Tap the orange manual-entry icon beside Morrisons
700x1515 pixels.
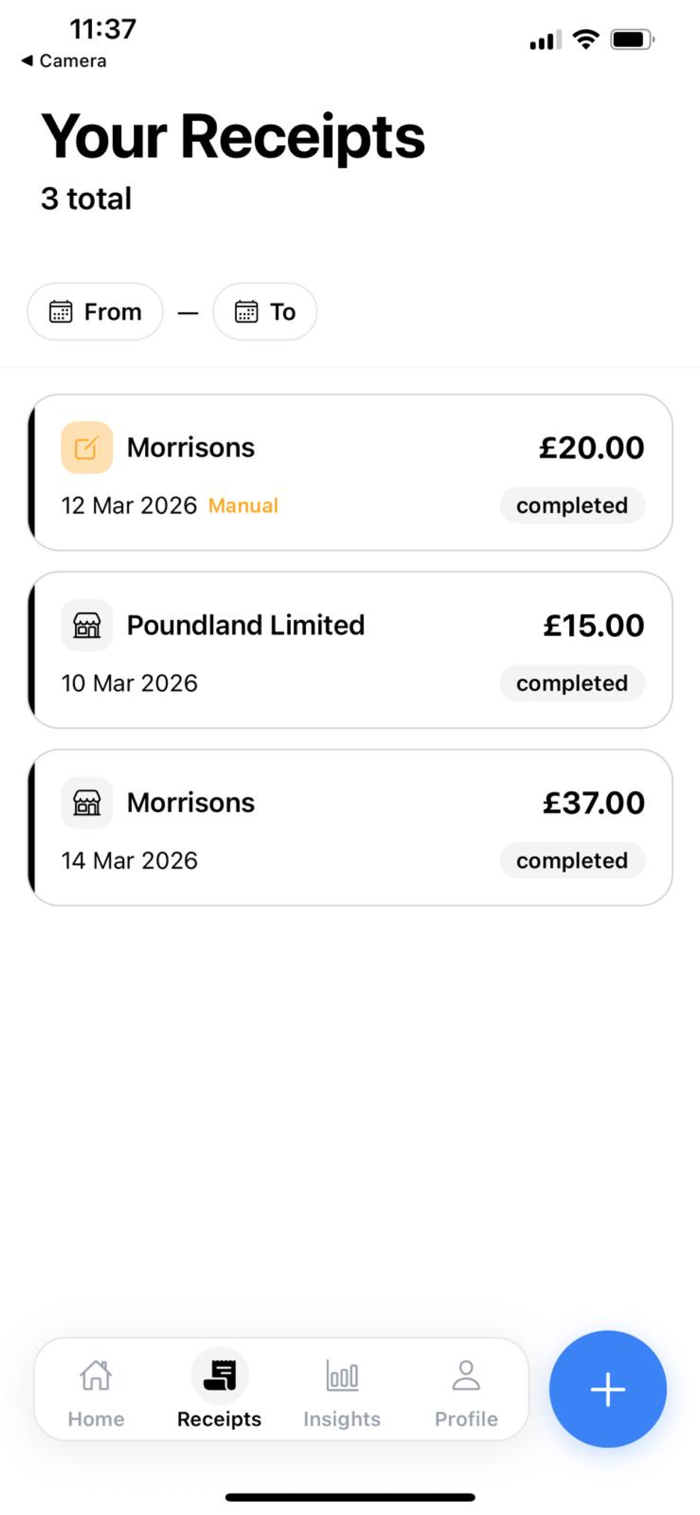pos(87,448)
